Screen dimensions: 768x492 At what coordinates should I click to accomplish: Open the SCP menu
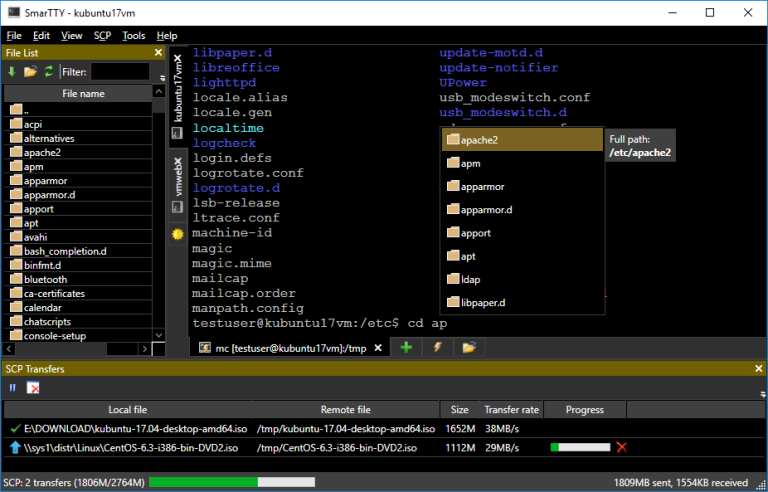102,35
